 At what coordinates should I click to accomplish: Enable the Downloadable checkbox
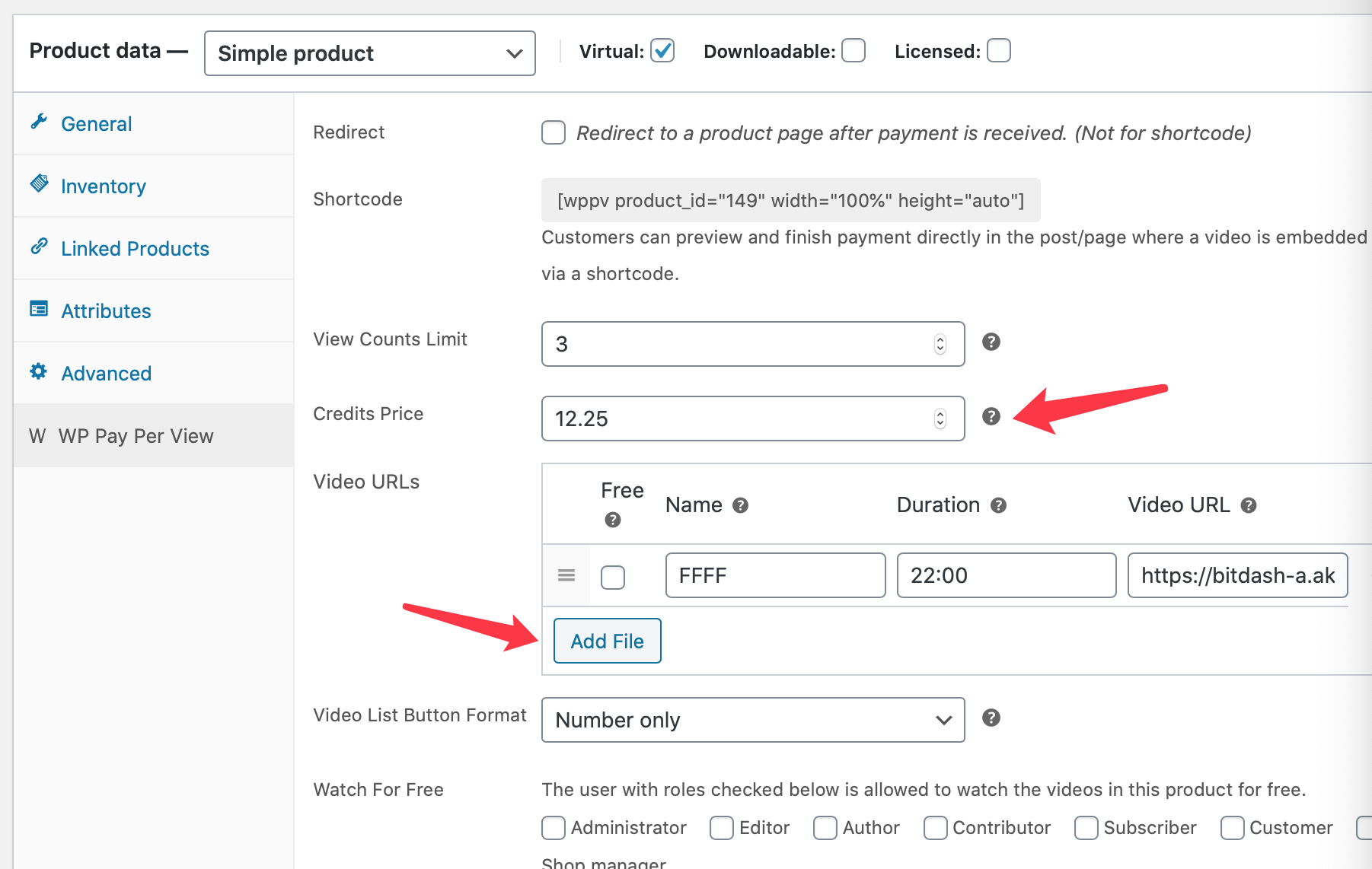click(x=853, y=50)
